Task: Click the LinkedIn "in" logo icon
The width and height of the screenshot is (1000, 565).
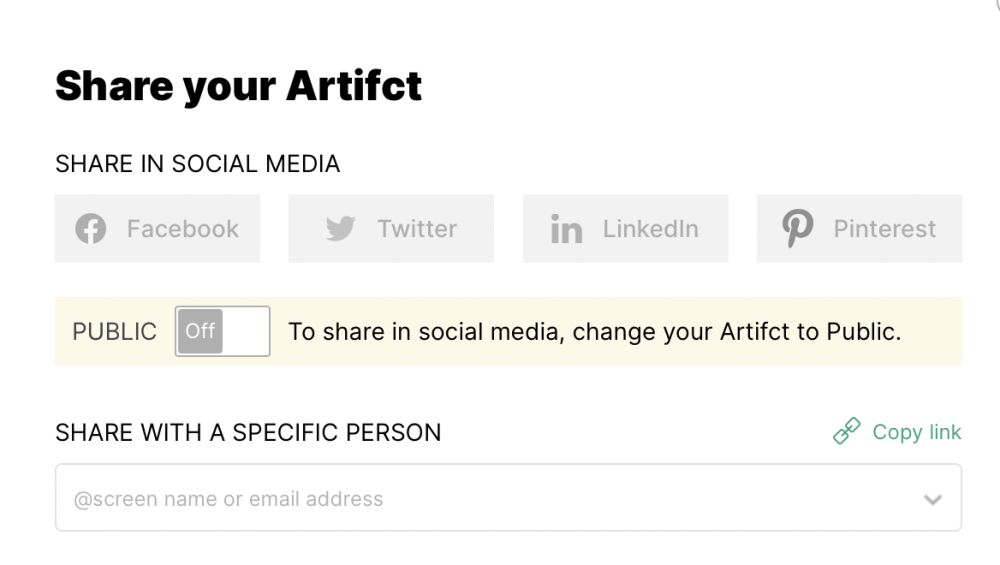Action: pyautogui.click(x=566, y=229)
